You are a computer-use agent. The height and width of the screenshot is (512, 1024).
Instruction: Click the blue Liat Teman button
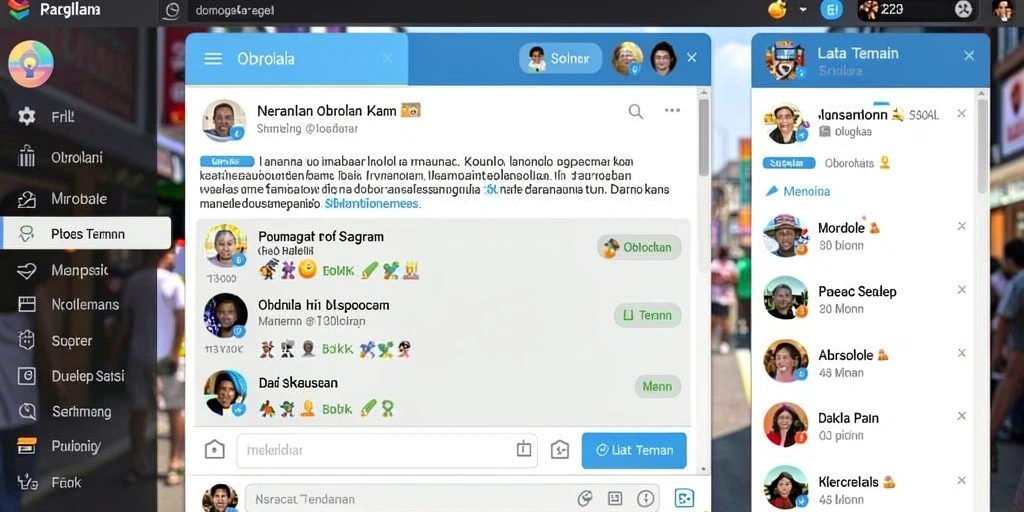tap(634, 451)
